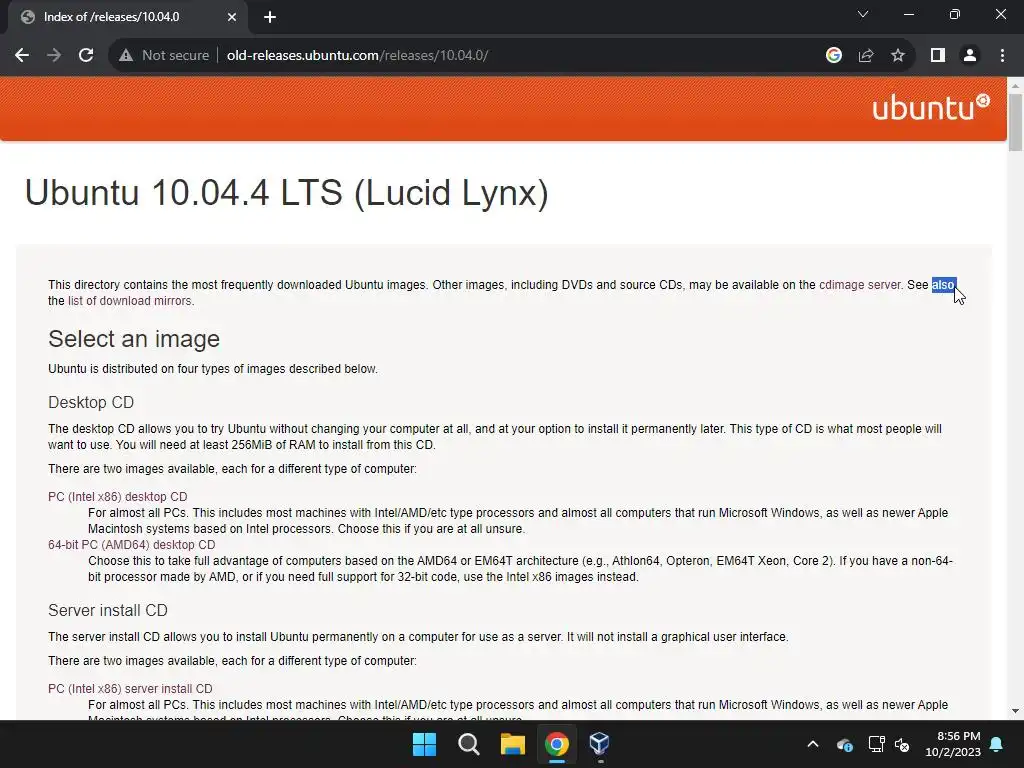The width and height of the screenshot is (1024, 768).
Task: Click the Server install CD heading
Action: 108,611
